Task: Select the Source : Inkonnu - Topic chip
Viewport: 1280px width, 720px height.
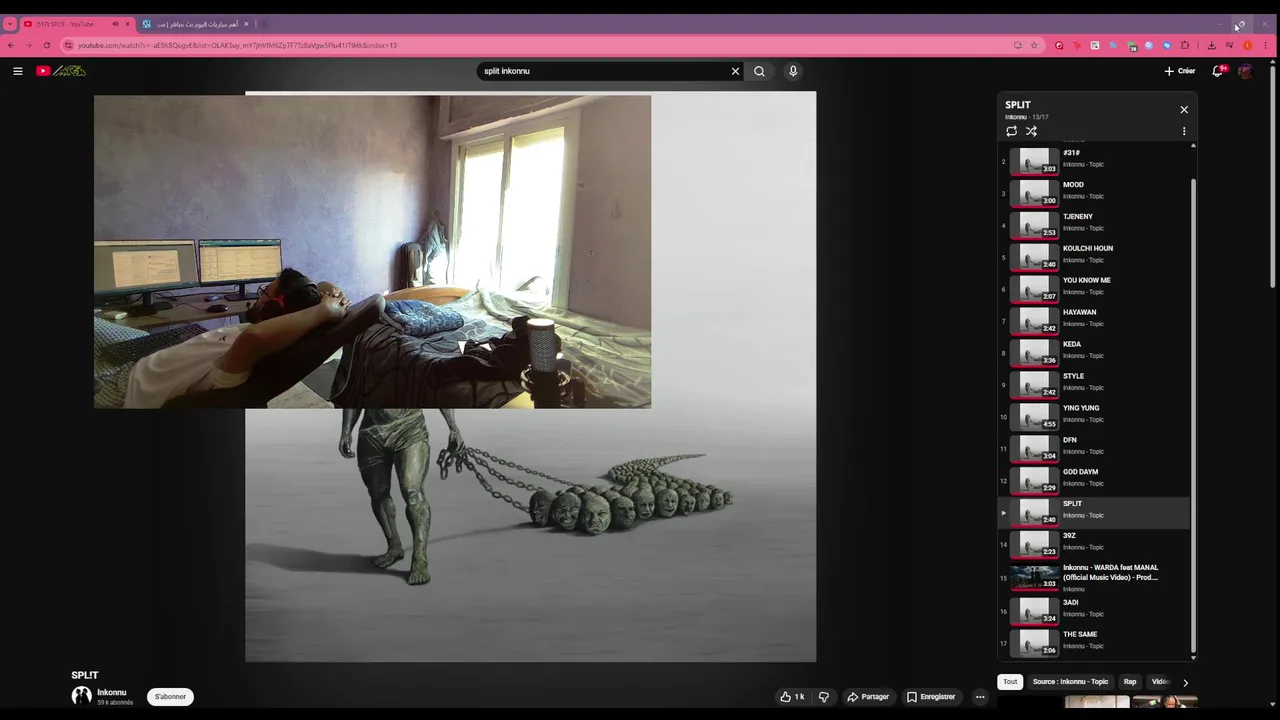Action: coord(1070,682)
